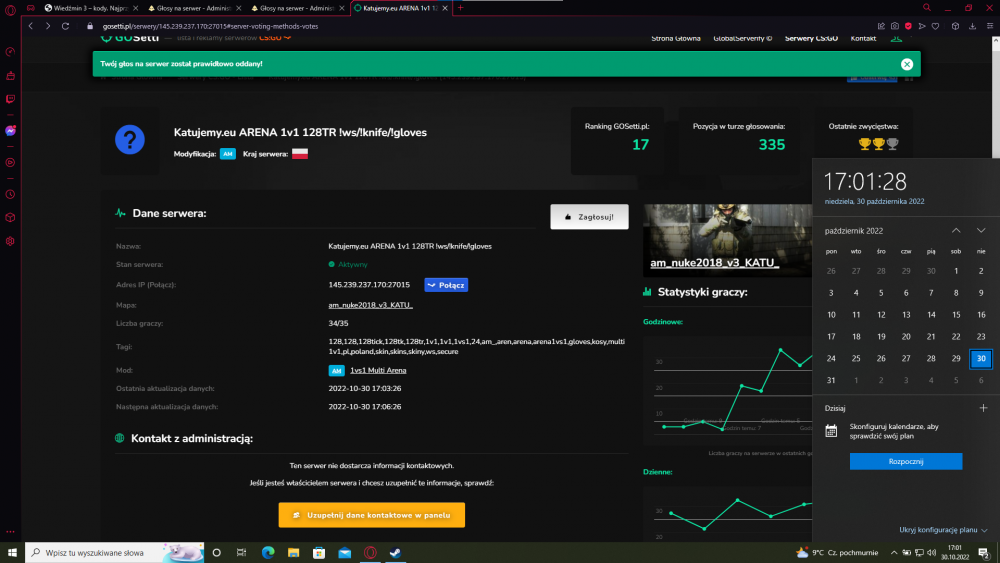
Task: Open Kontakt menu item
Action: click(863, 38)
